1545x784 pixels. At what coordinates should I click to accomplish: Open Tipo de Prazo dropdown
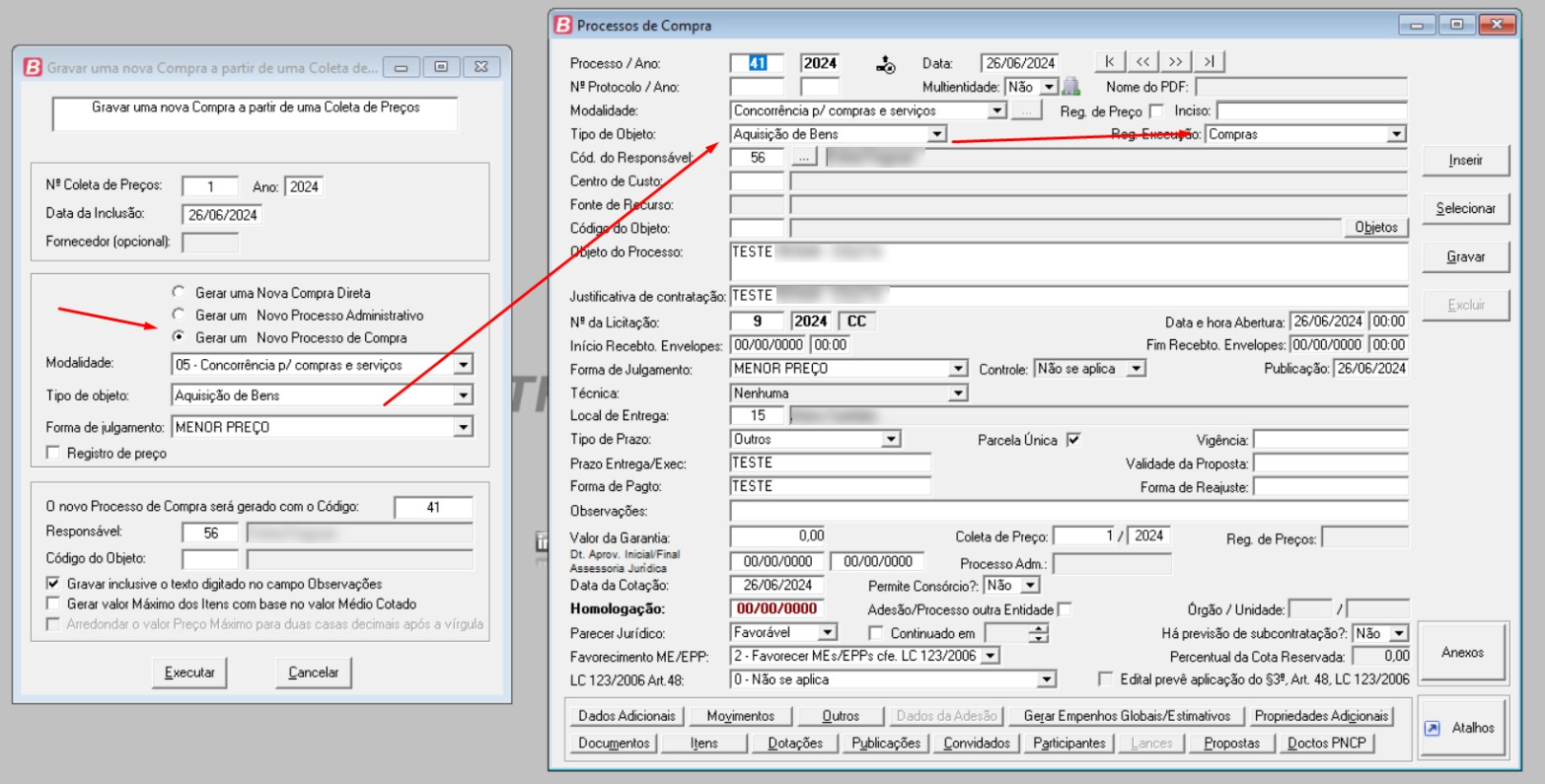click(891, 440)
